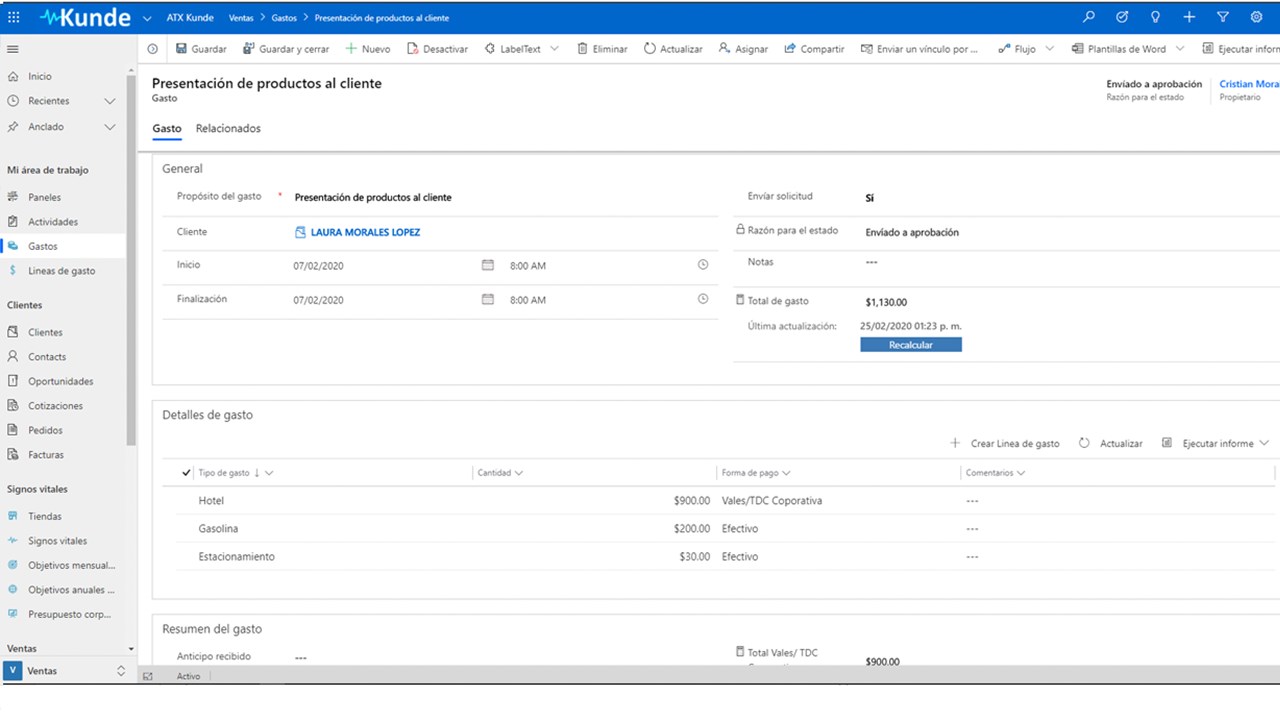Switch to the Relacionados tab
Screen dimensions: 1280x720
(x=228, y=129)
